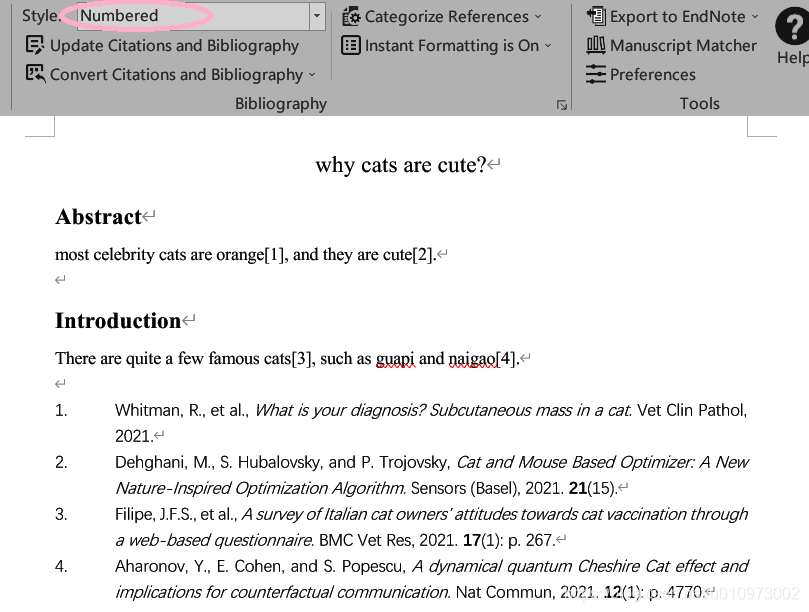The image size is (809, 612).
Task: Click journal name 'Vet Clin Pathol'
Action: point(691,410)
